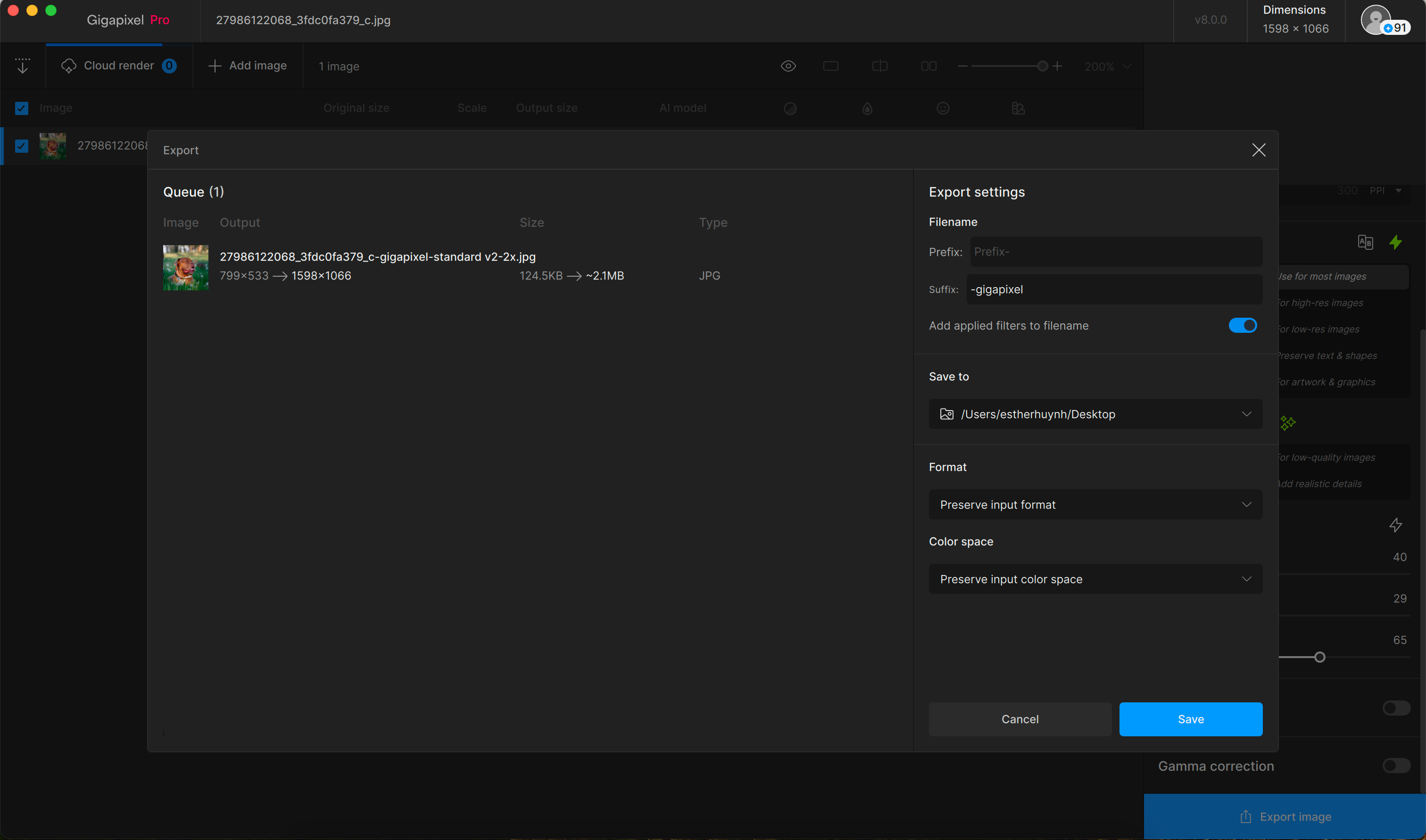Screen dimensions: 1426x840
Task: Click the folder icon in the Save to field
Action: [946, 414]
